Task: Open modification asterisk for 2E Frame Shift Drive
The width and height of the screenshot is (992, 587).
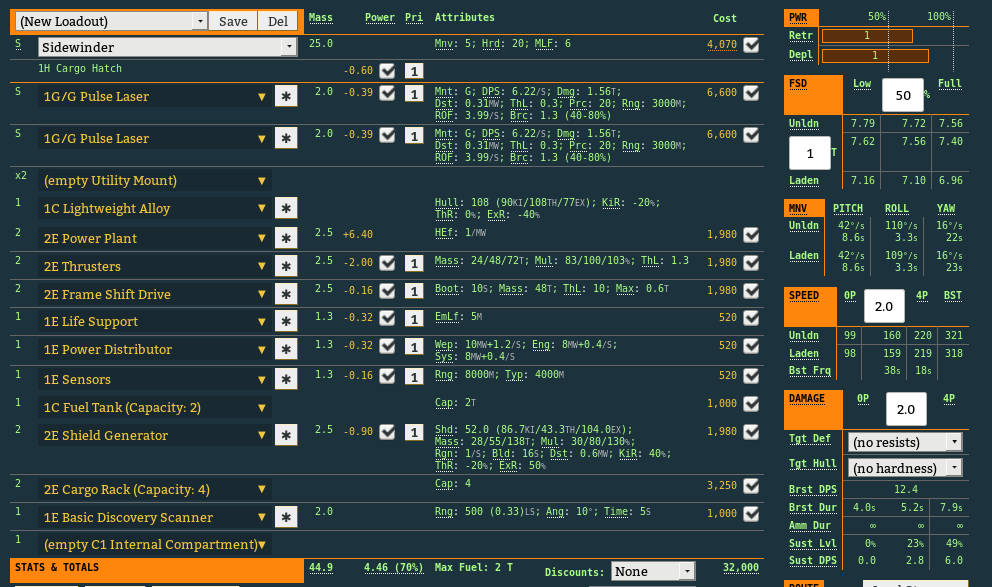Action: 286,294
